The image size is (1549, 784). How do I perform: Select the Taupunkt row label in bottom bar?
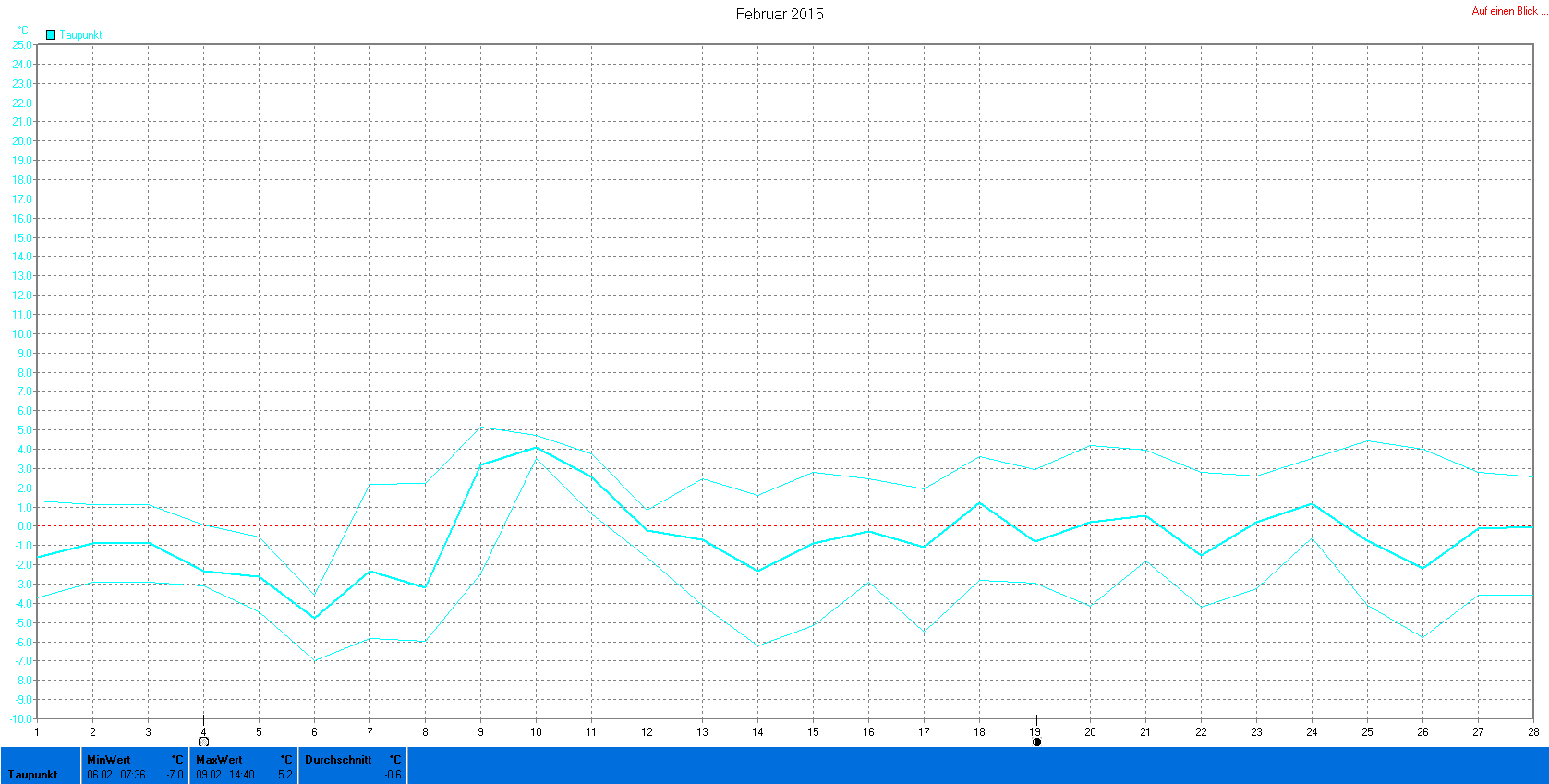tap(33, 775)
